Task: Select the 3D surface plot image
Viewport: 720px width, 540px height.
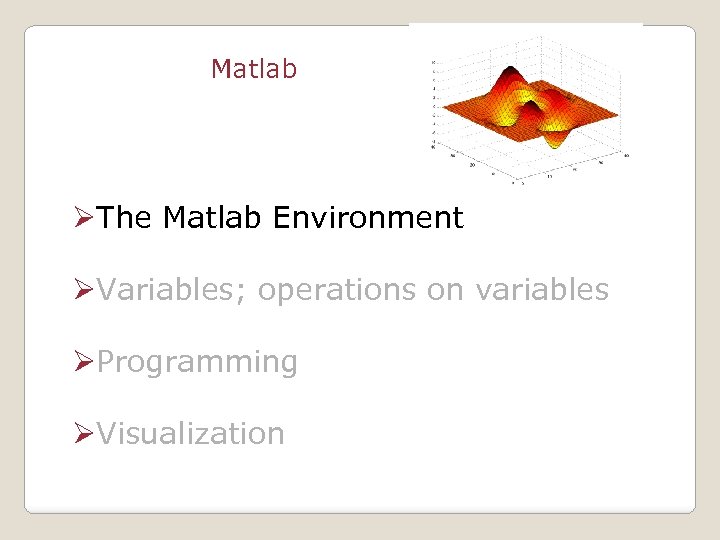Action: 527,106
